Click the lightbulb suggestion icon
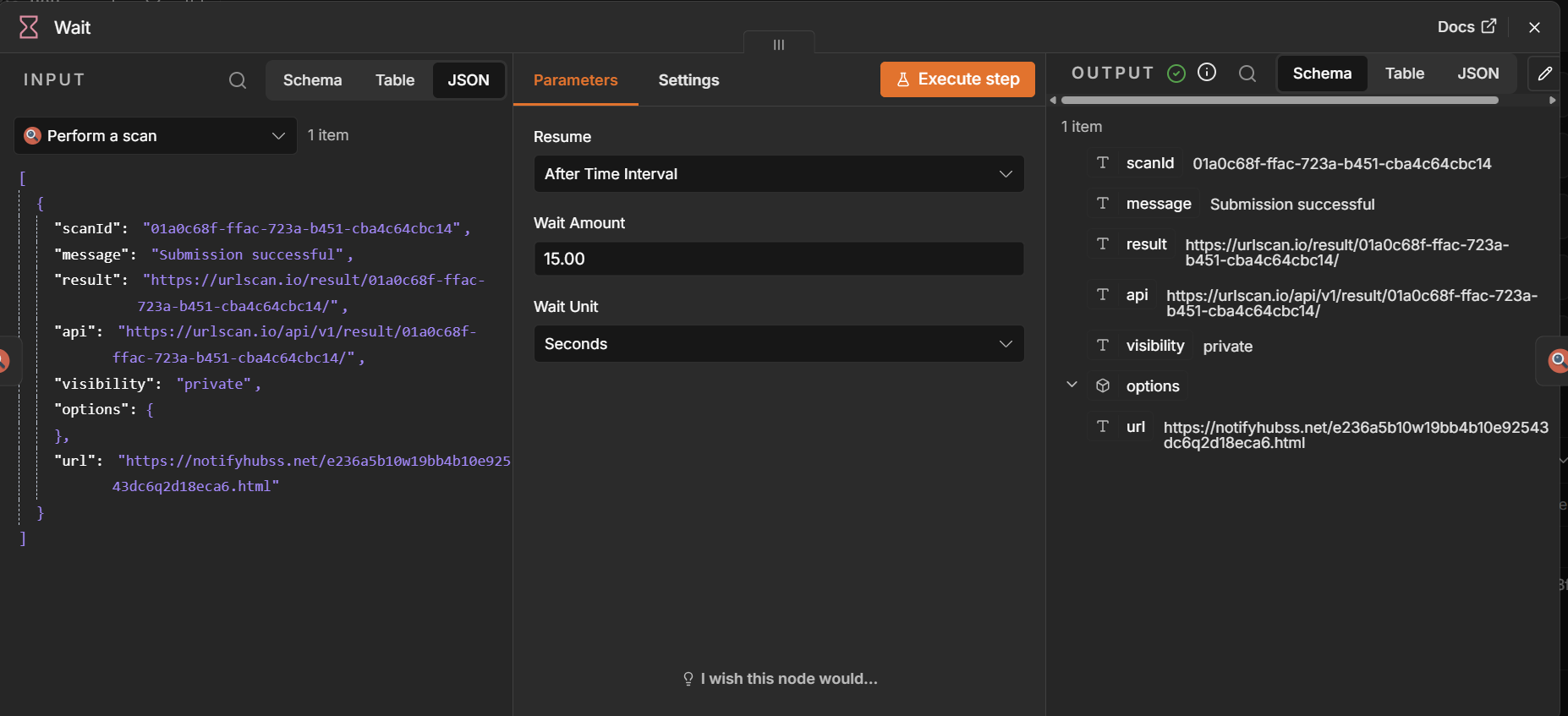Screen dimensions: 1568x716 [x=688, y=679]
